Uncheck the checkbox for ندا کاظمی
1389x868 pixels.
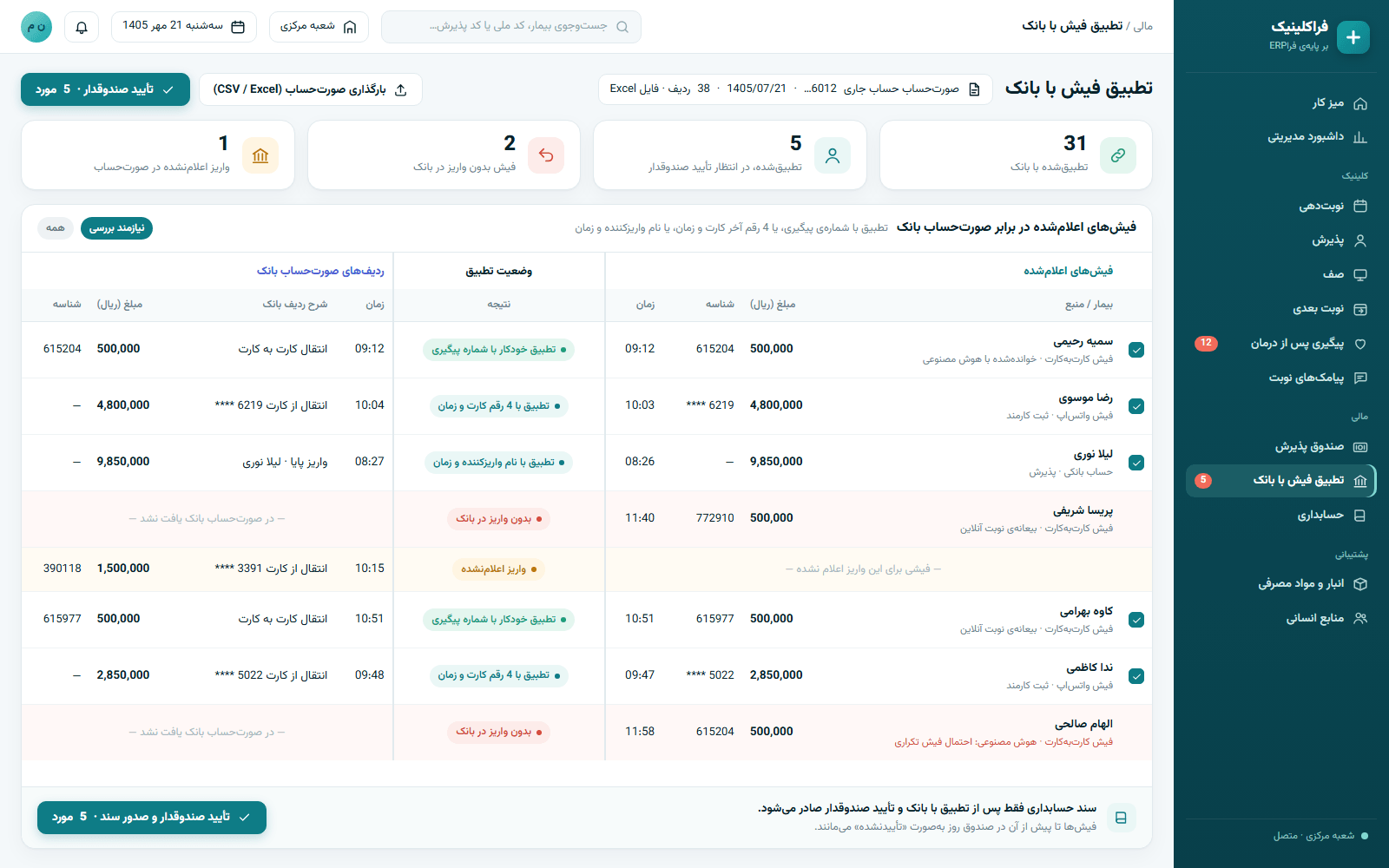(x=1136, y=676)
